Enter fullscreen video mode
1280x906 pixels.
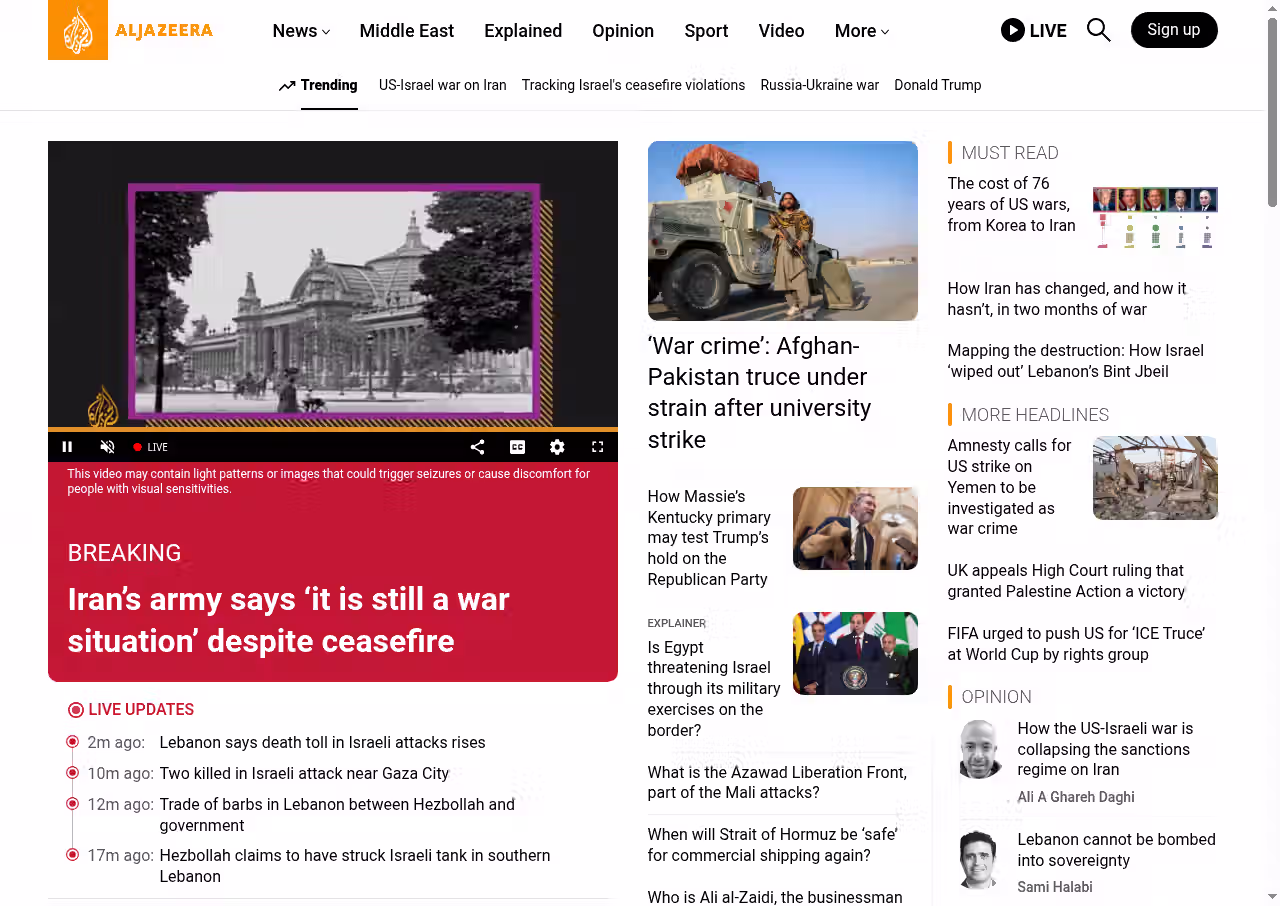click(x=597, y=447)
